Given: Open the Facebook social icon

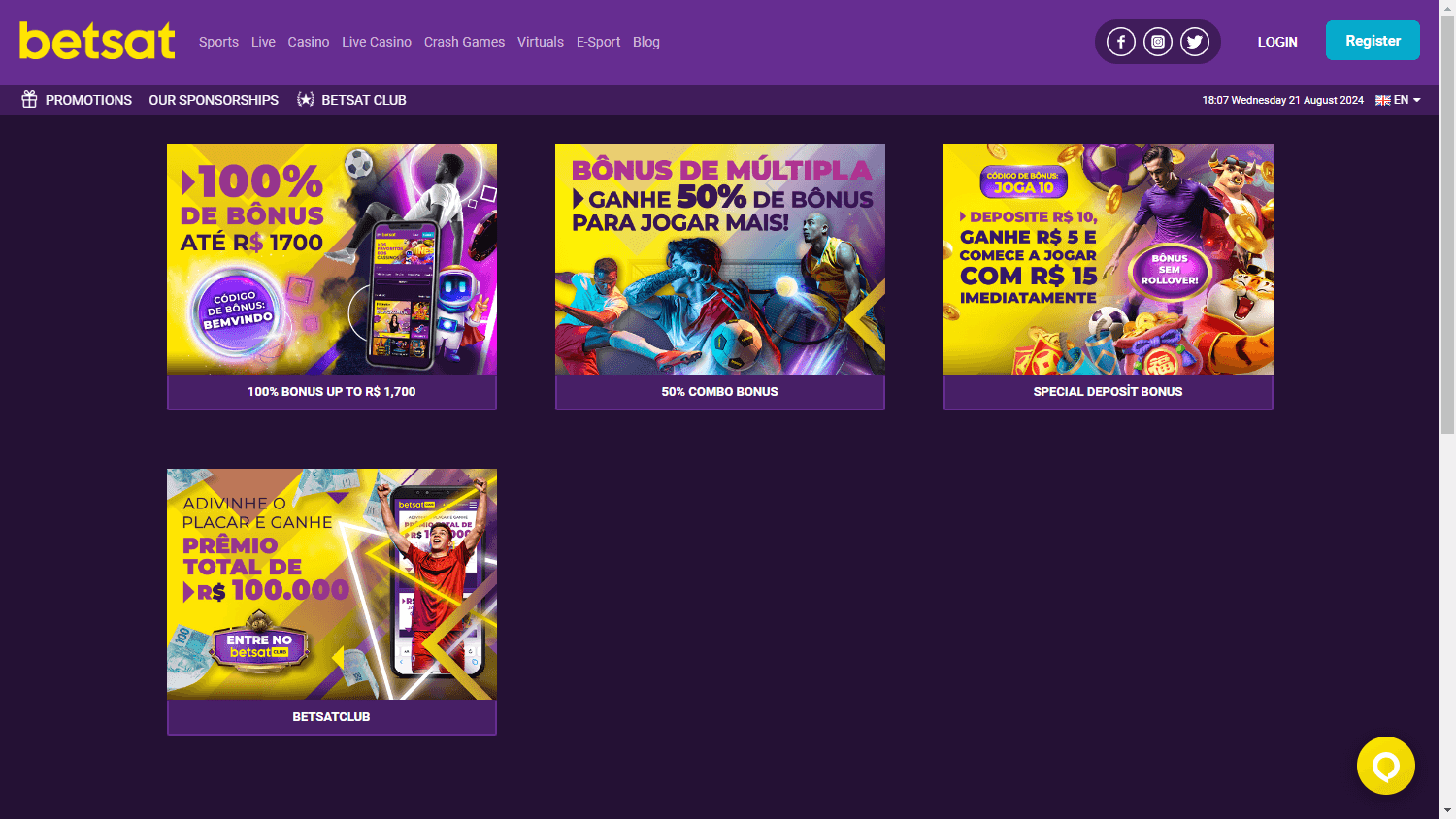Looking at the screenshot, I should [1121, 42].
